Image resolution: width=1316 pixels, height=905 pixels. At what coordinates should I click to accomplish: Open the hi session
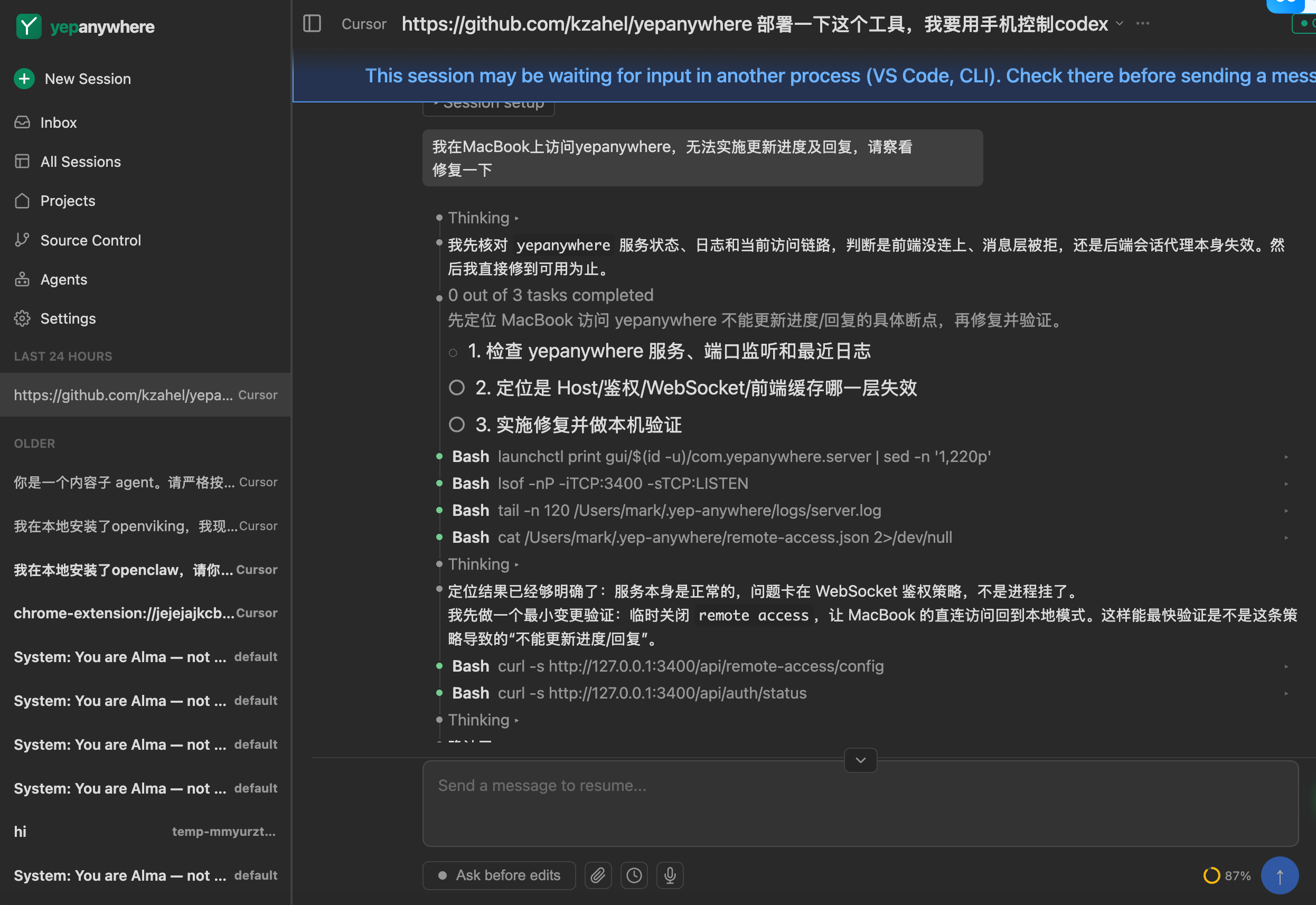146,832
